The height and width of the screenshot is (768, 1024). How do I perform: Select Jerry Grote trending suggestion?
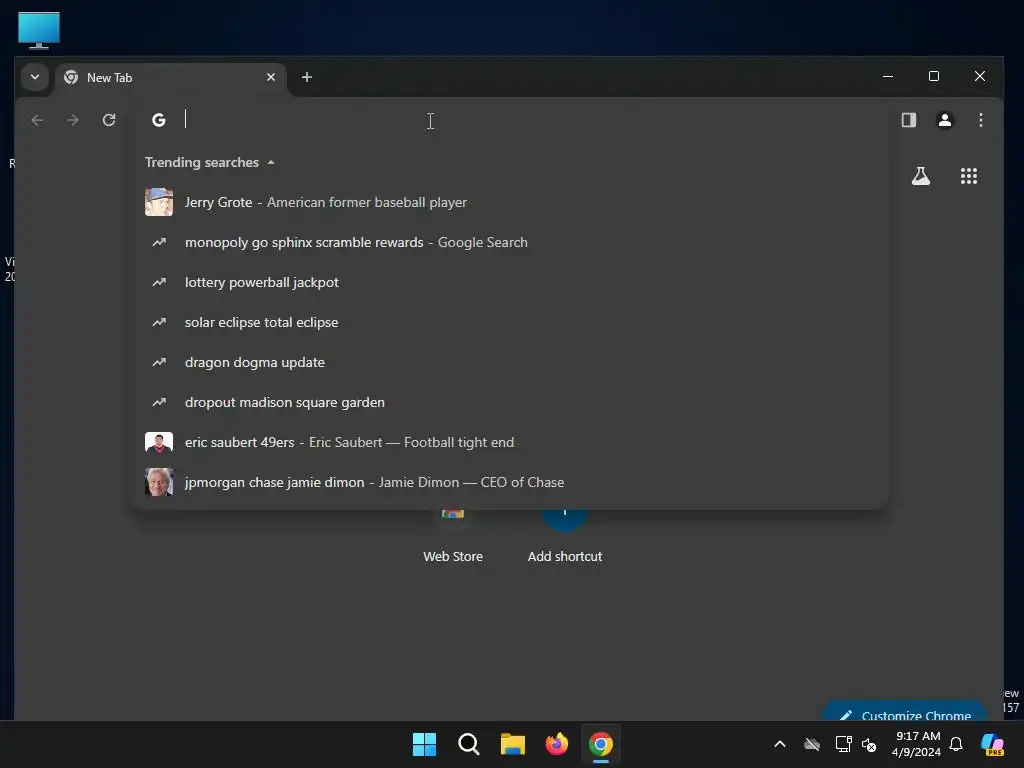click(509, 202)
